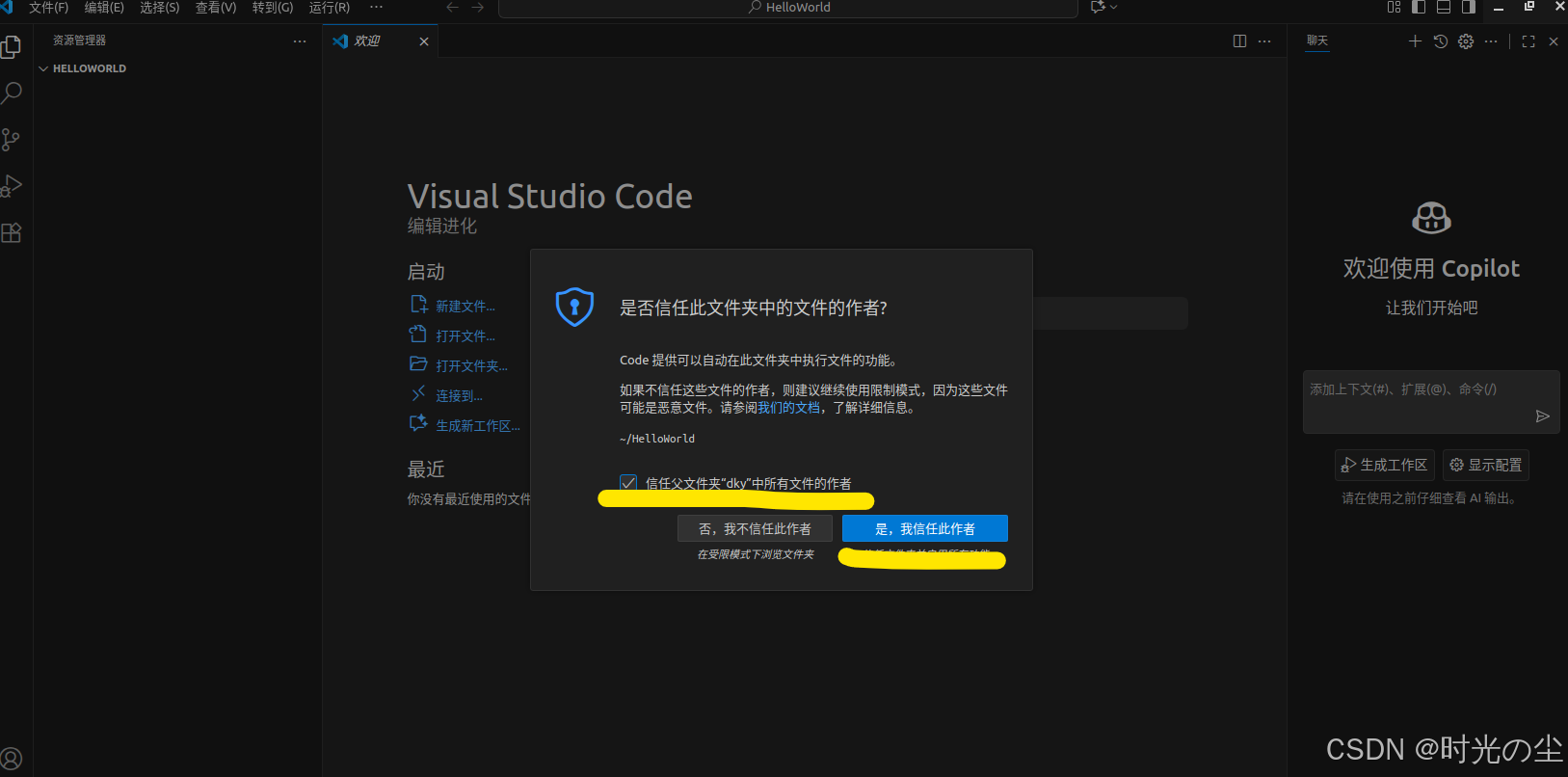Close the 欢迎 welcome tab
Image resolution: width=1568 pixels, height=777 pixels.
tap(424, 40)
